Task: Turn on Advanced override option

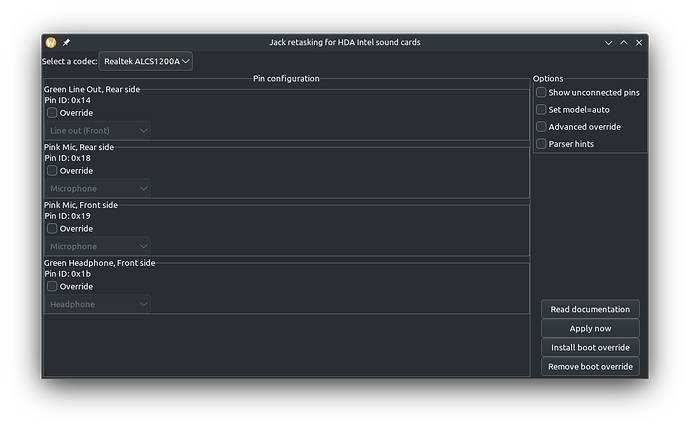Action: click(541, 127)
